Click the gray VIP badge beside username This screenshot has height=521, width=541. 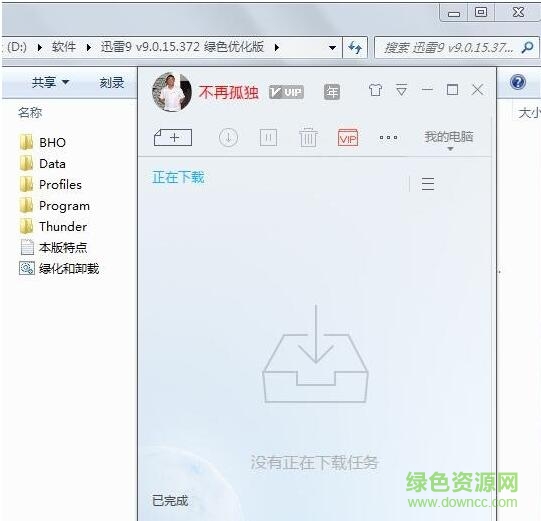tap(286, 92)
